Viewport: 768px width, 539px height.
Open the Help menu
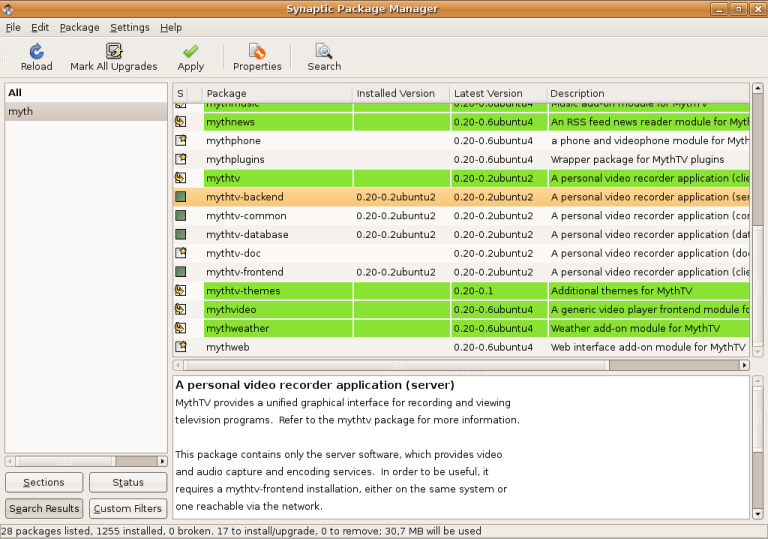171,27
